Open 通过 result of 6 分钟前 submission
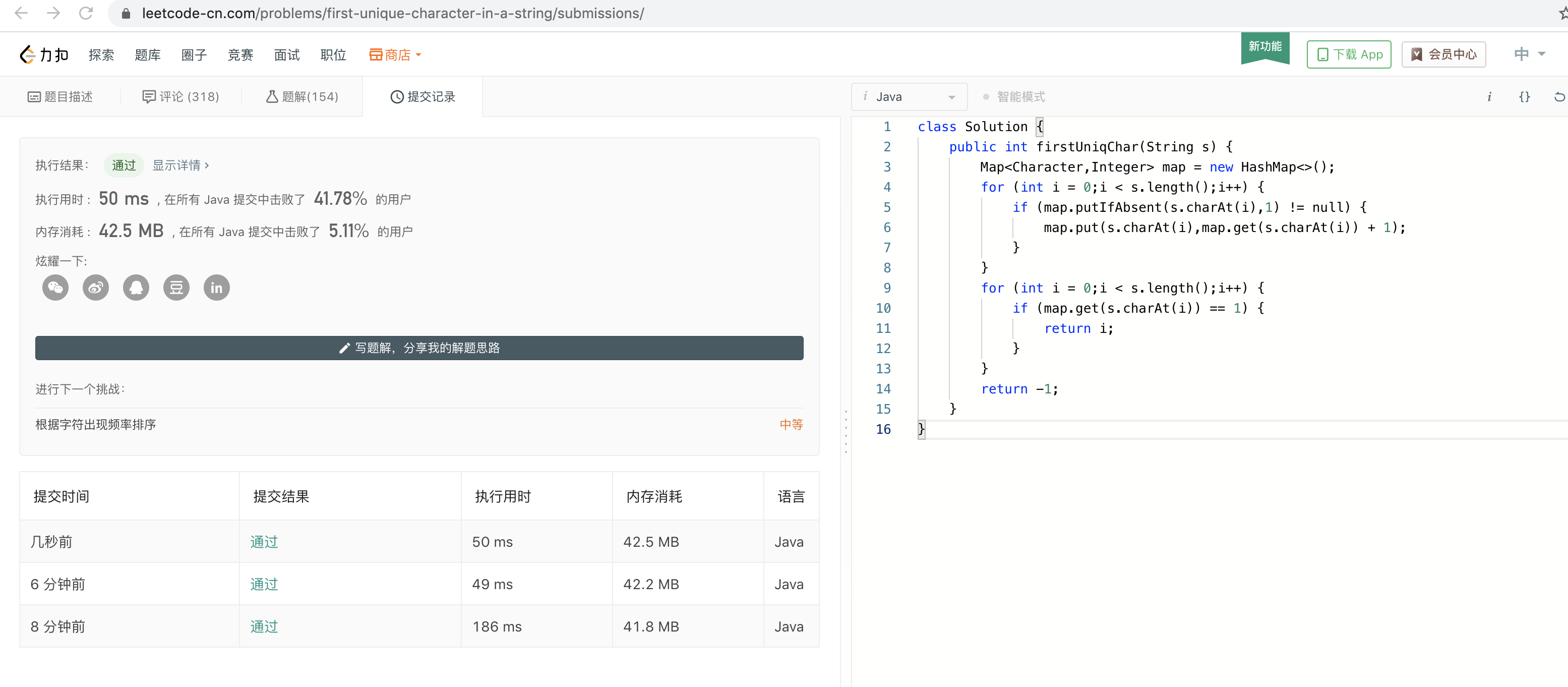The width and height of the screenshot is (1568, 687). (x=264, y=584)
